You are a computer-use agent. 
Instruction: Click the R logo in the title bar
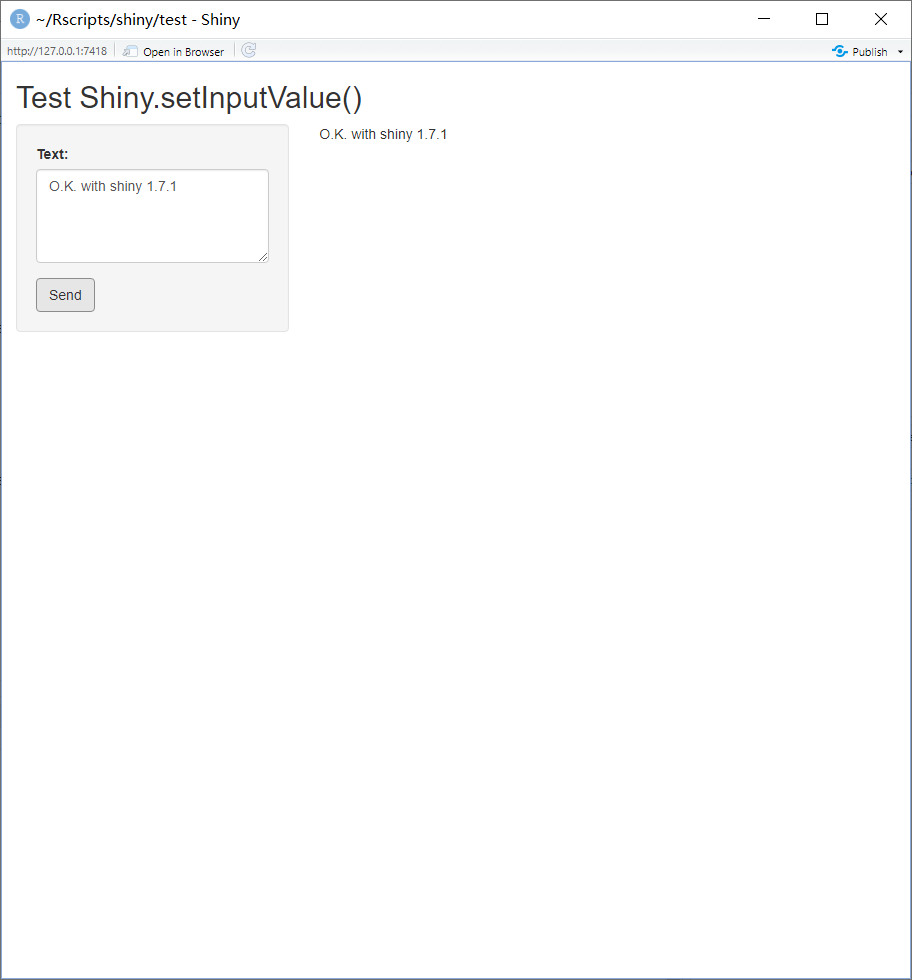(19, 19)
